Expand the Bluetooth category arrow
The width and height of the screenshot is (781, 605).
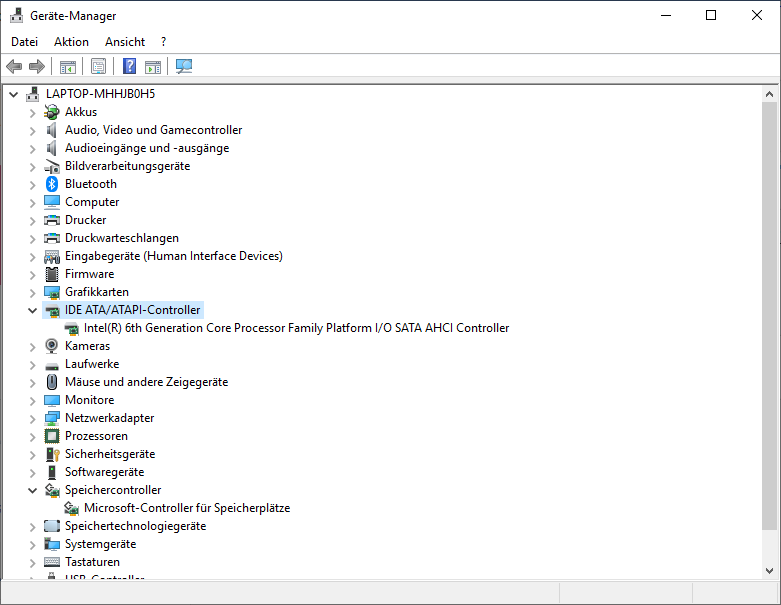click(32, 185)
